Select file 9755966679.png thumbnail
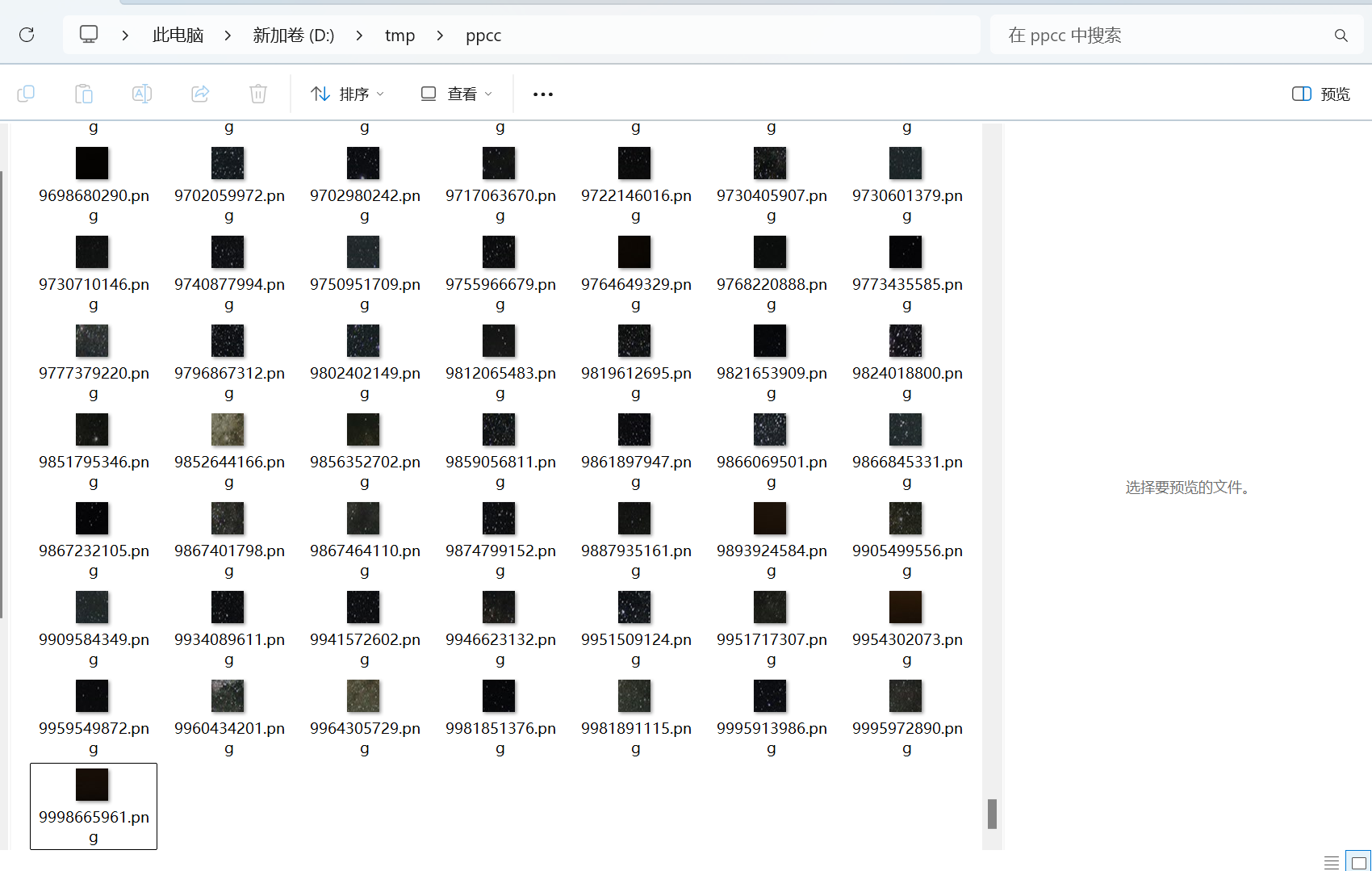Screen dimensions: 1372x871 point(499,252)
